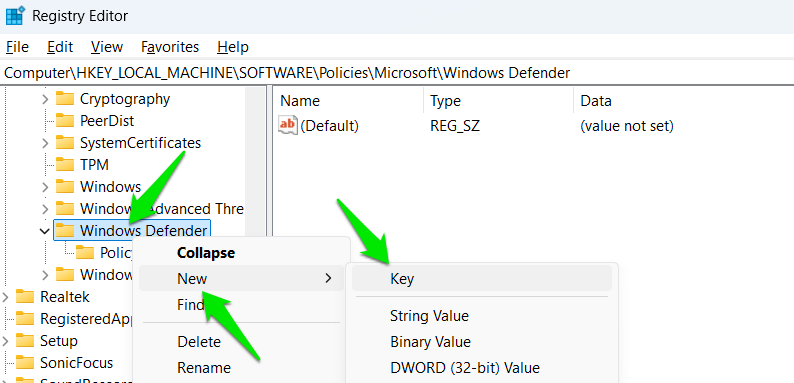This screenshot has width=794, height=383.
Task: Choose Rename in the context menu
Action: 243,368
